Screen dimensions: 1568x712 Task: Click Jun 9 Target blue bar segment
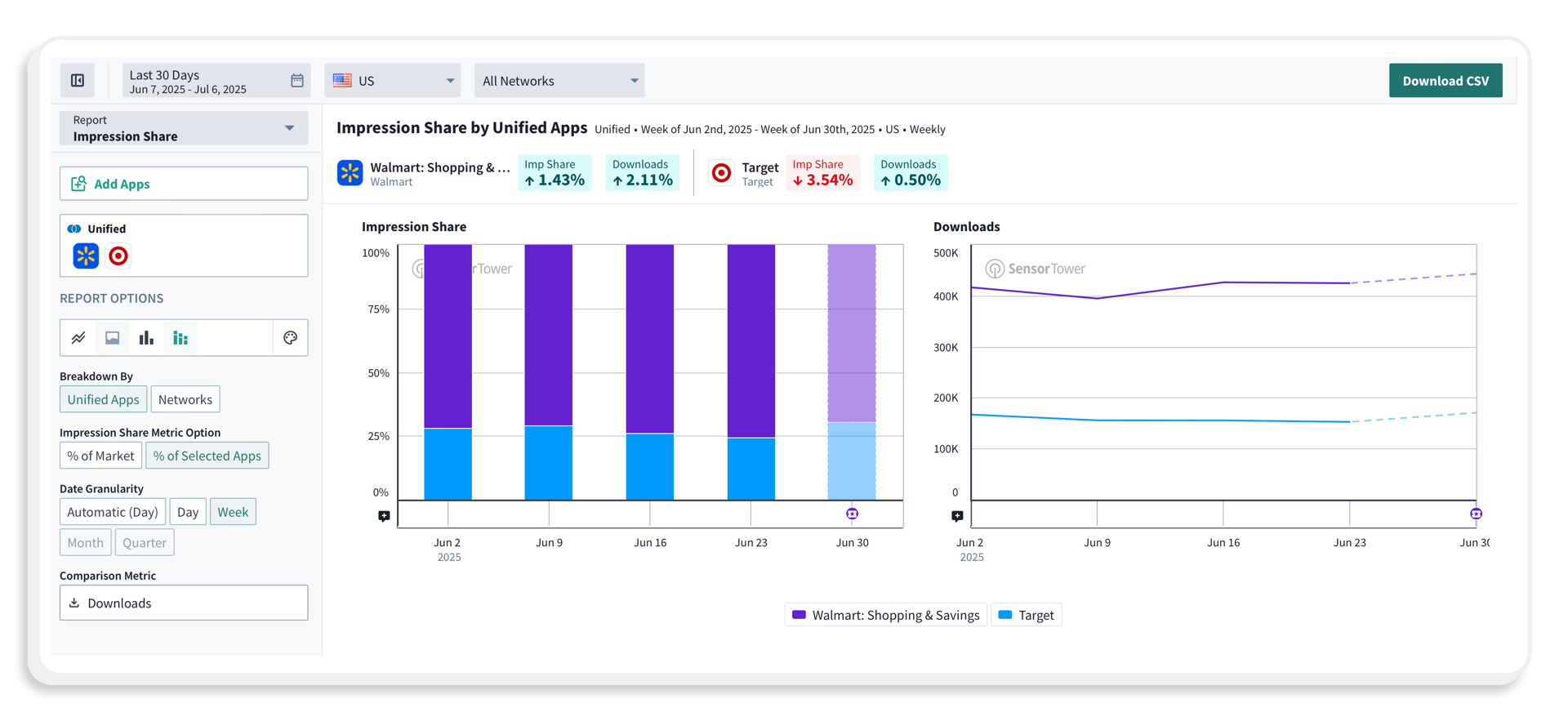click(x=549, y=463)
